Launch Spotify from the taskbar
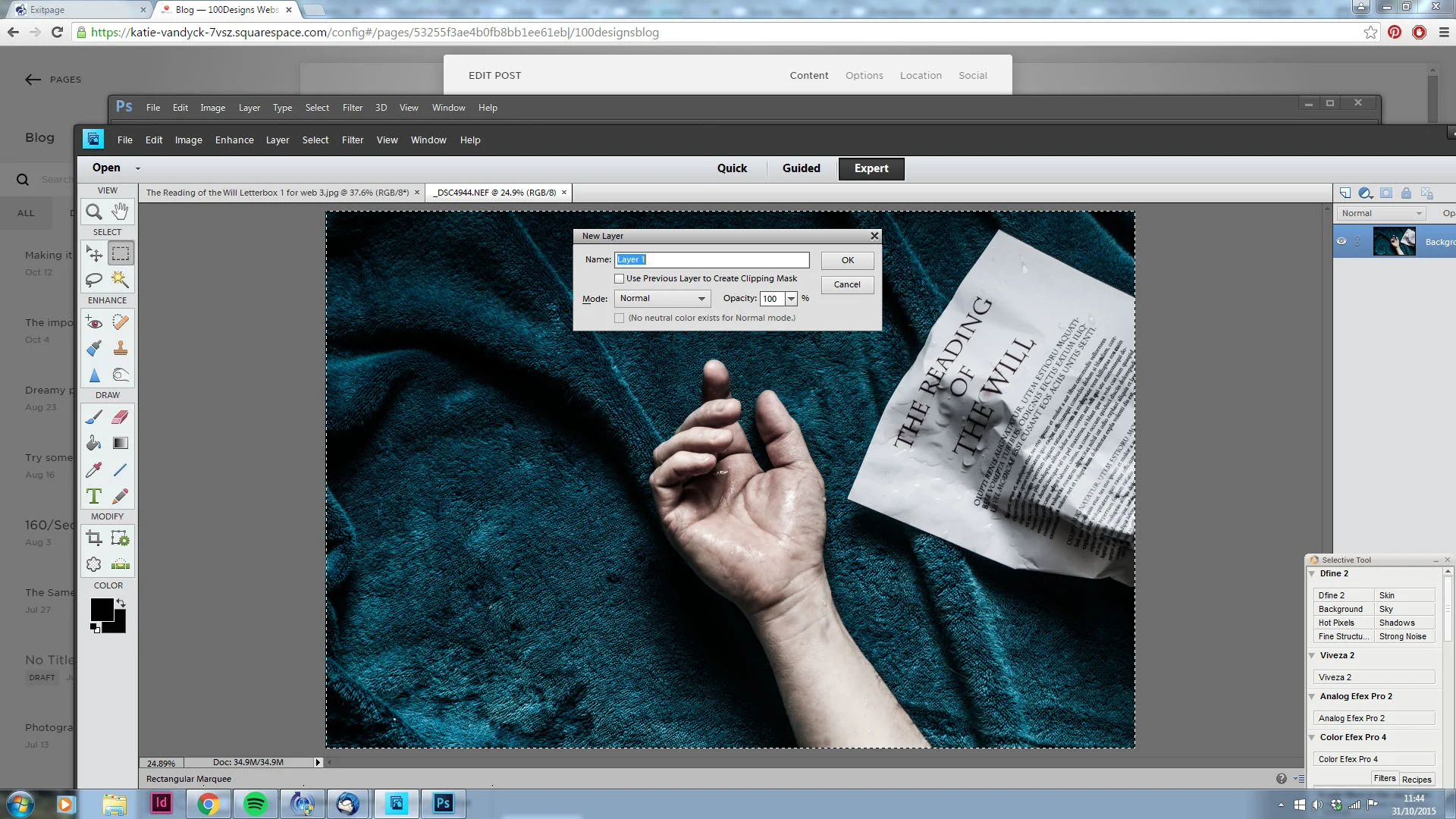 click(x=256, y=803)
